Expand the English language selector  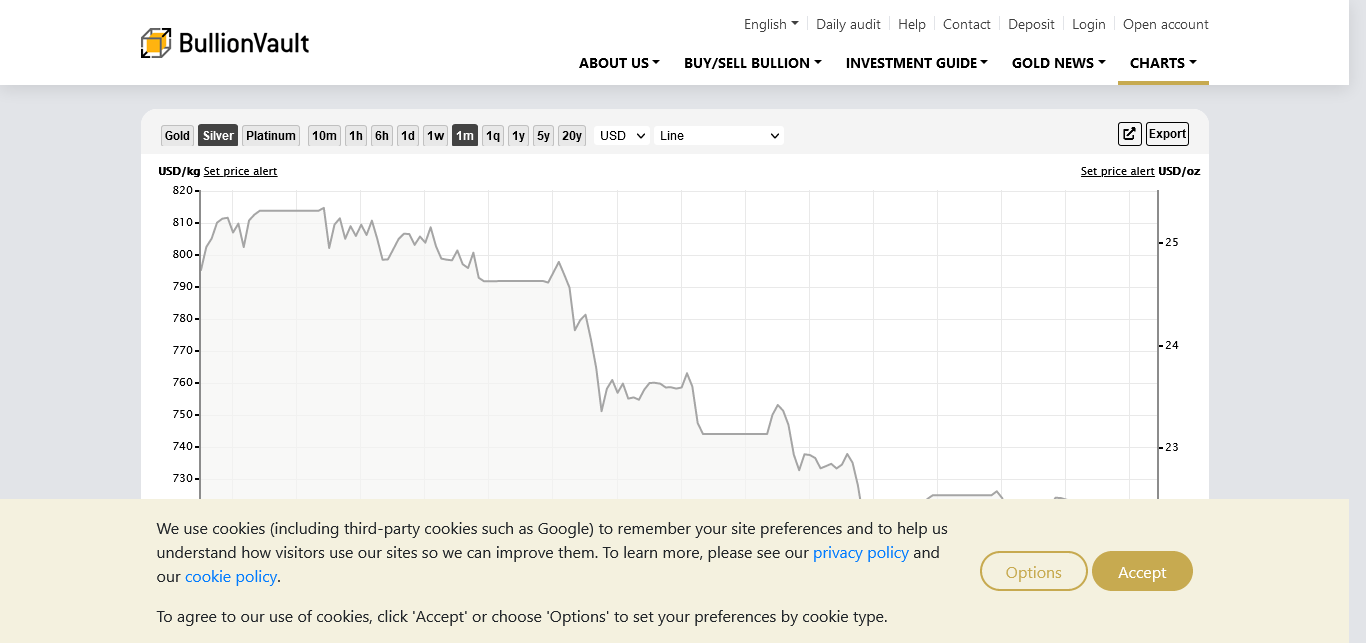point(770,24)
